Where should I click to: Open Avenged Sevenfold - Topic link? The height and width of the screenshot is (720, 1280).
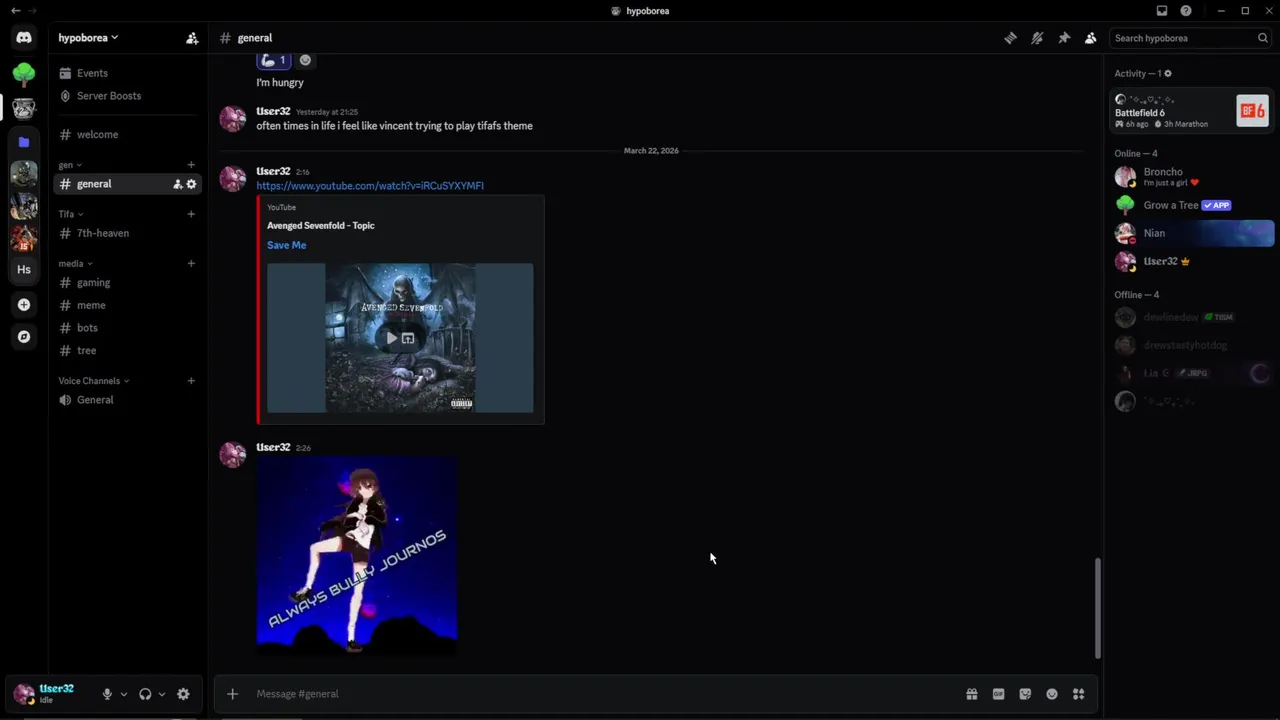click(x=321, y=226)
